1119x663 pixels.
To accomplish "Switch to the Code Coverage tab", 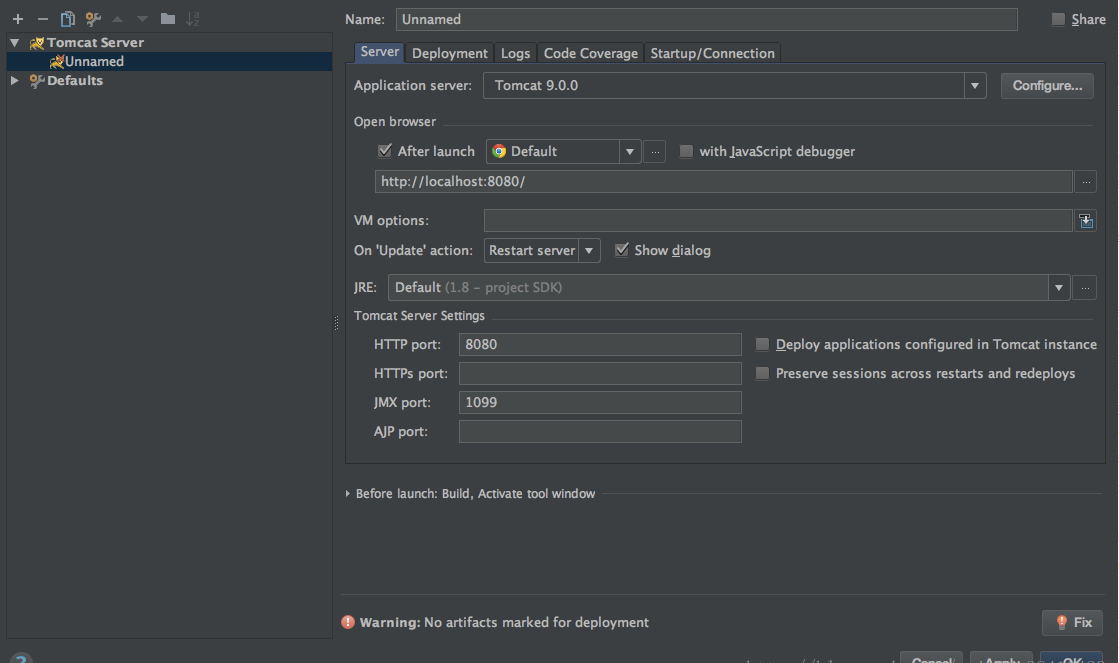I will 591,53.
